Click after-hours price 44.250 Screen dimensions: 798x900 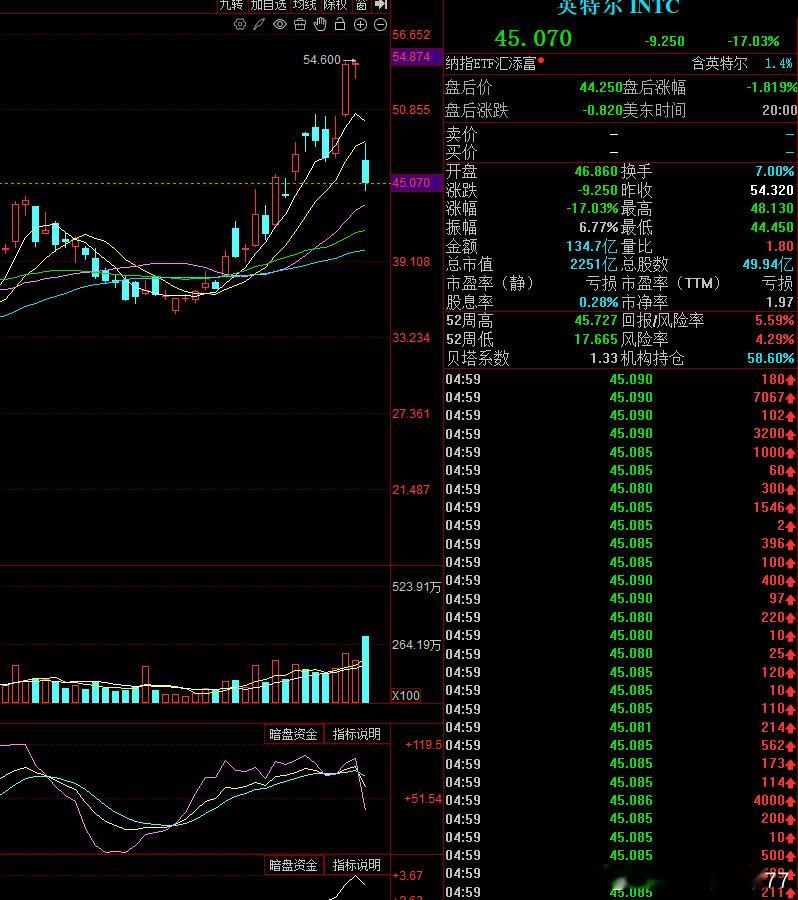click(601, 87)
